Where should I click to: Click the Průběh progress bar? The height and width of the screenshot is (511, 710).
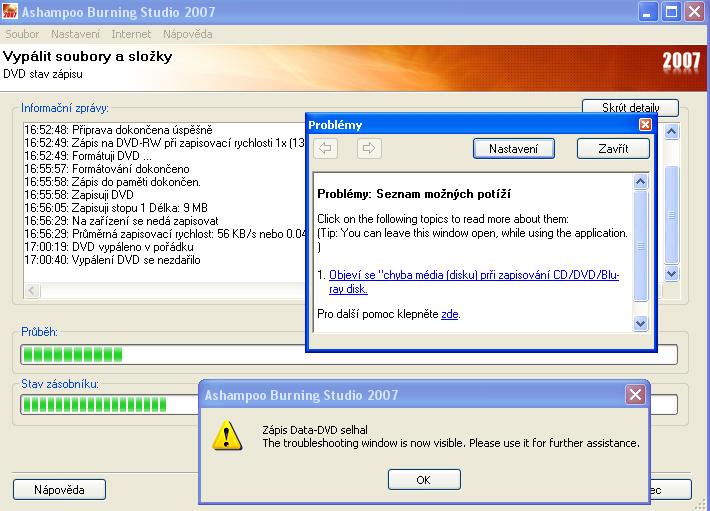pyautogui.click(x=349, y=354)
